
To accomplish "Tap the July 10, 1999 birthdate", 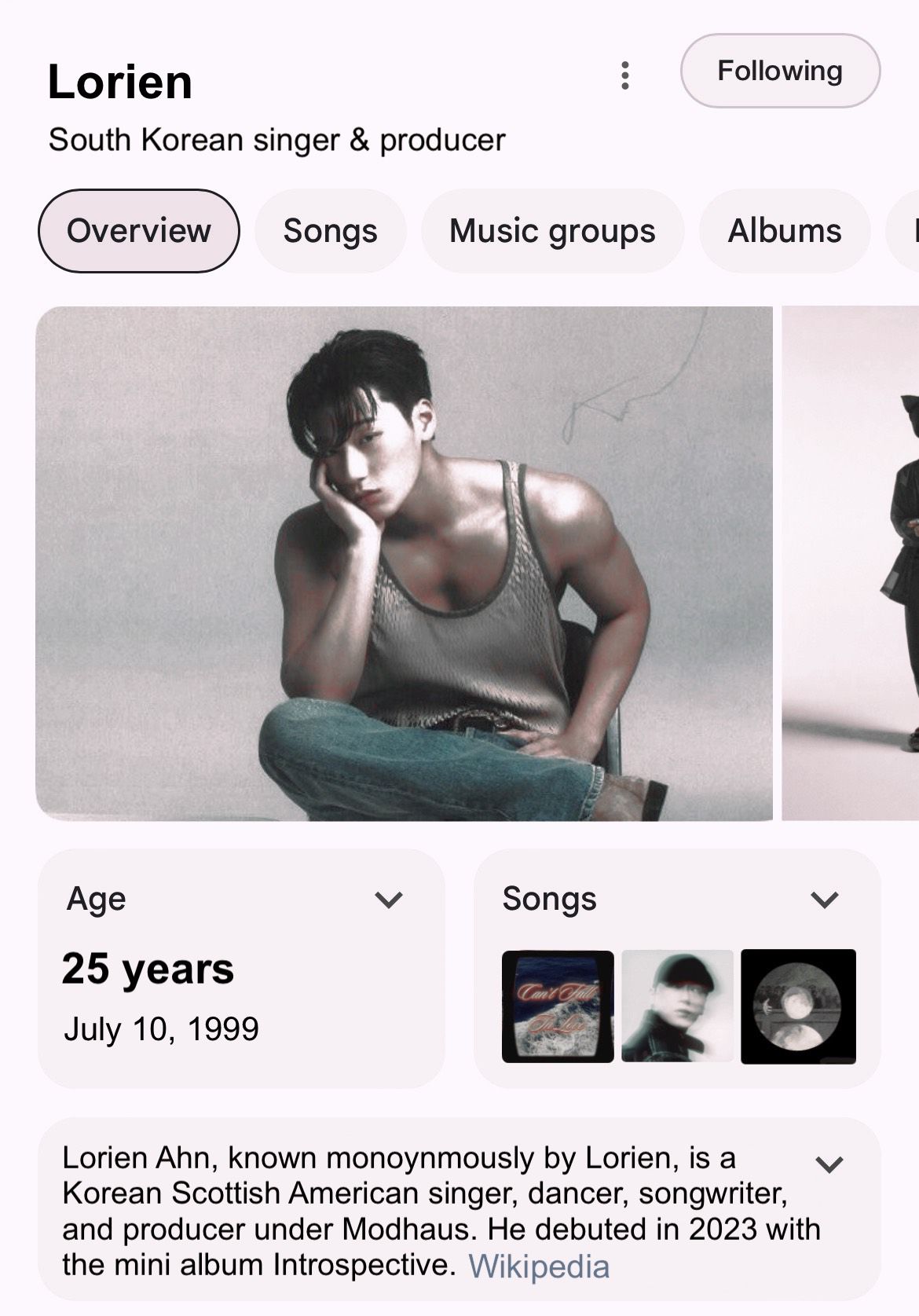I will (x=161, y=1029).
